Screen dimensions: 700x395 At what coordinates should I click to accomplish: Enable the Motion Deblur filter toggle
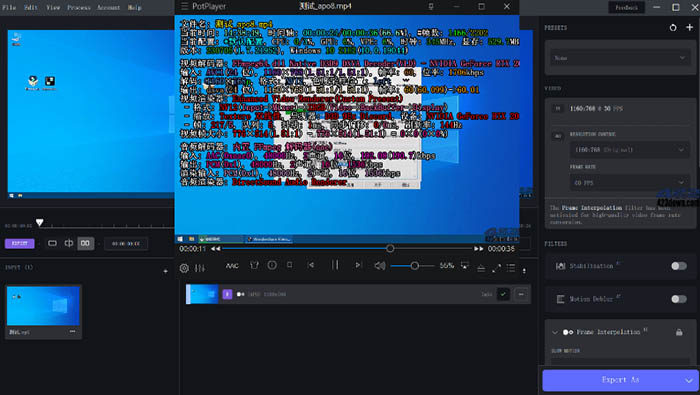click(679, 299)
